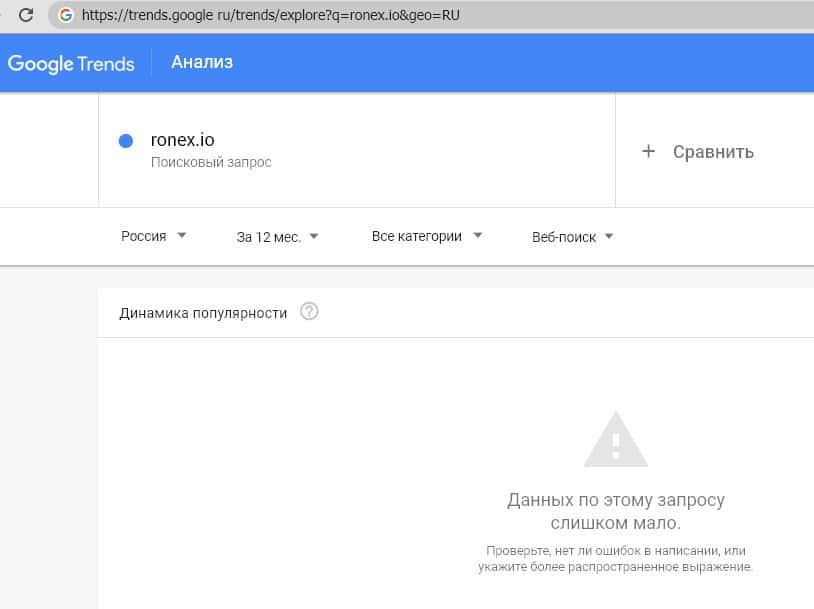This screenshot has height=609, width=814.
Task: Click the Google favicon in address bar
Action: tap(66, 15)
